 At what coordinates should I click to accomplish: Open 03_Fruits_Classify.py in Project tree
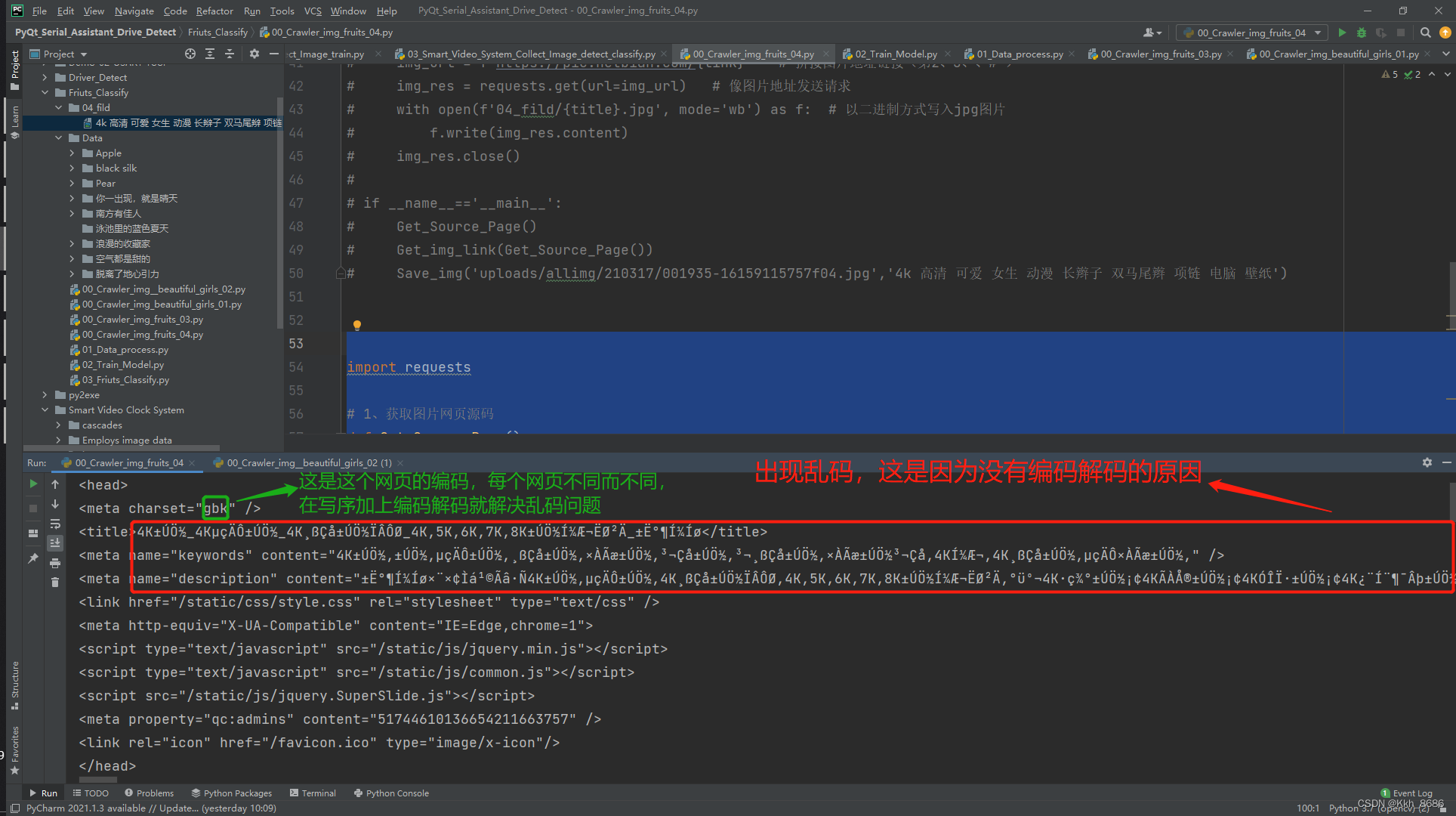click(125, 379)
